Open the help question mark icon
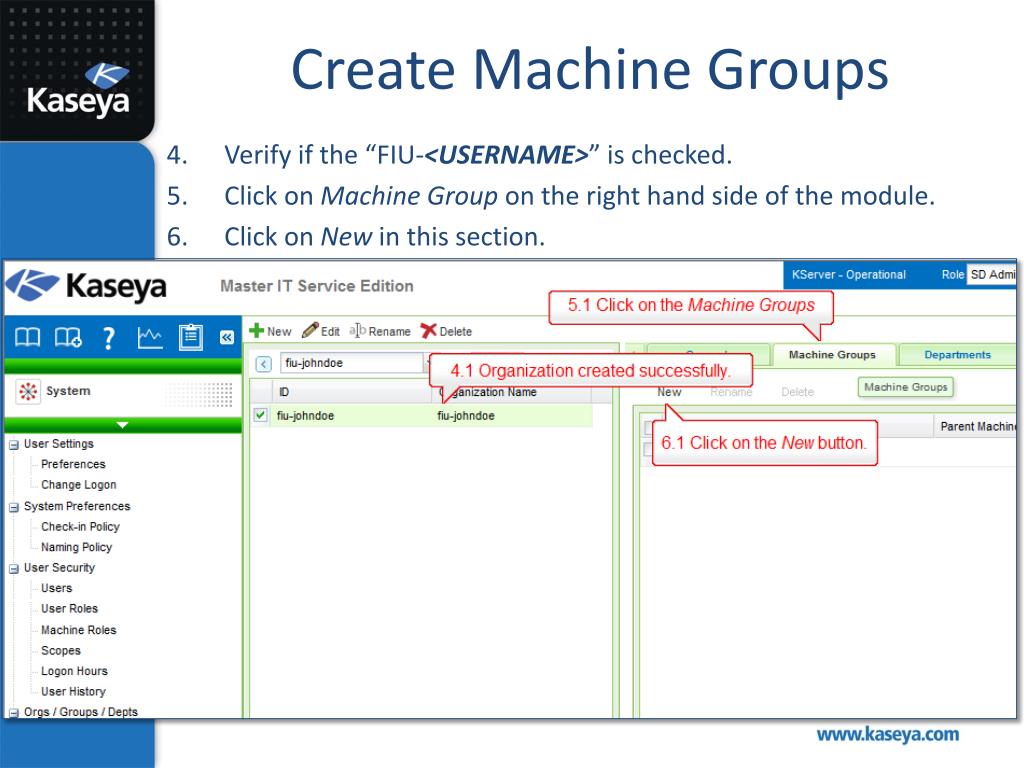The width and height of the screenshot is (1024, 768). point(109,338)
